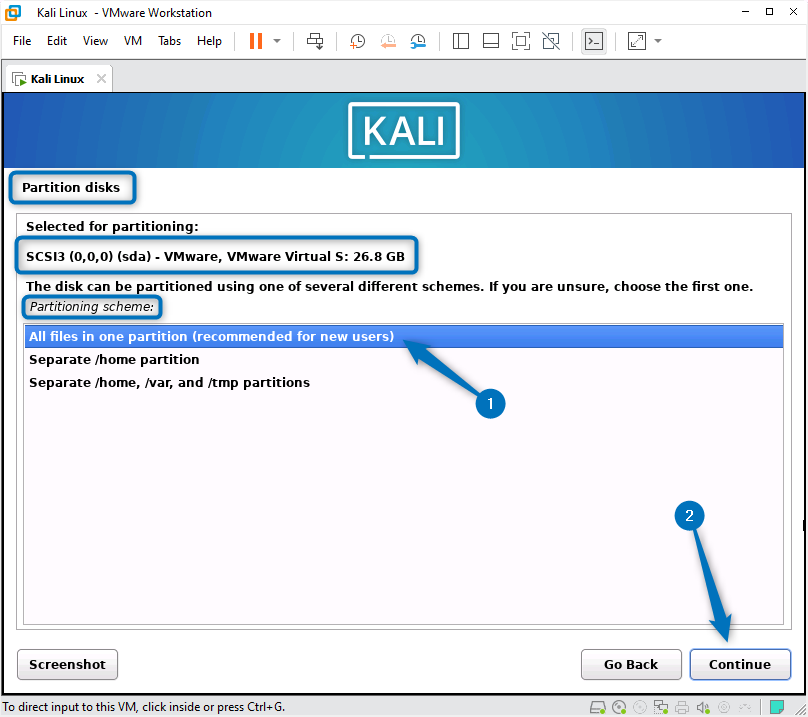Open the VM menu
808x717 pixels.
132,41
